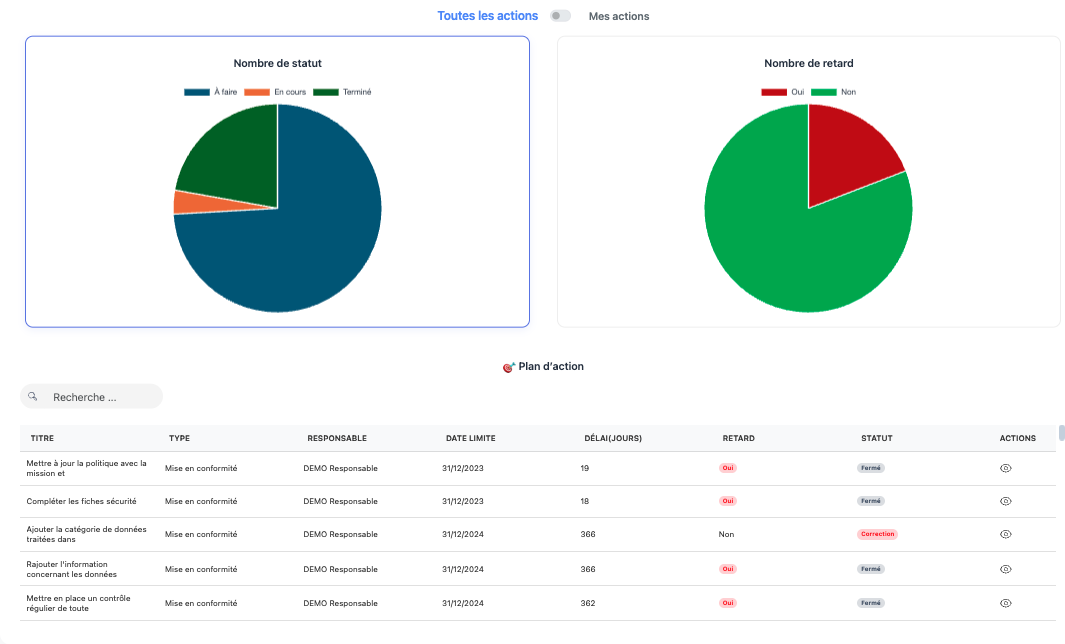Screen dimensions: 1065x644
Task: Click the Nombre de statut chart title
Action: coord(277,63)
